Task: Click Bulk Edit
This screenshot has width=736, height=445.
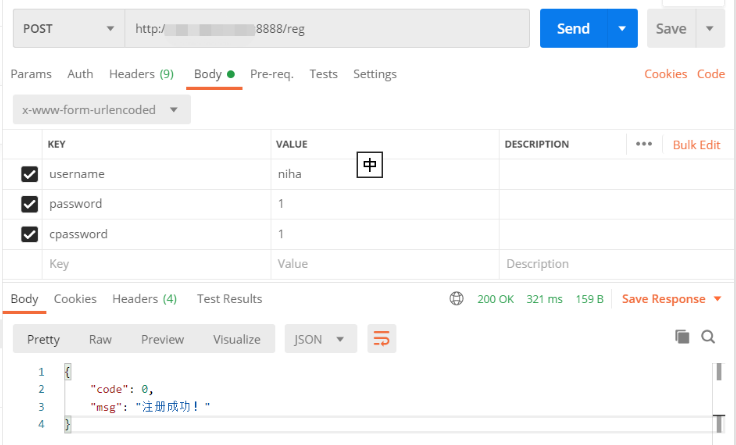Action: pos(696,145)
